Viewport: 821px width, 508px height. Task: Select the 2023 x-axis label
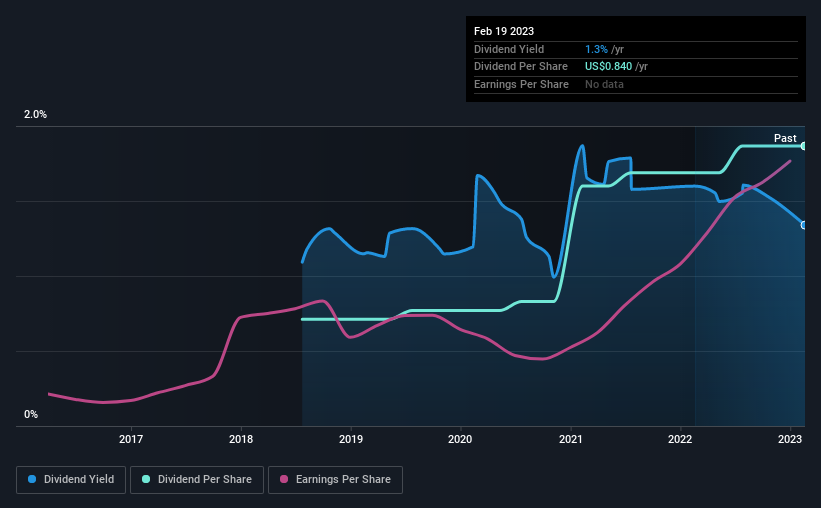pos(790,439)
